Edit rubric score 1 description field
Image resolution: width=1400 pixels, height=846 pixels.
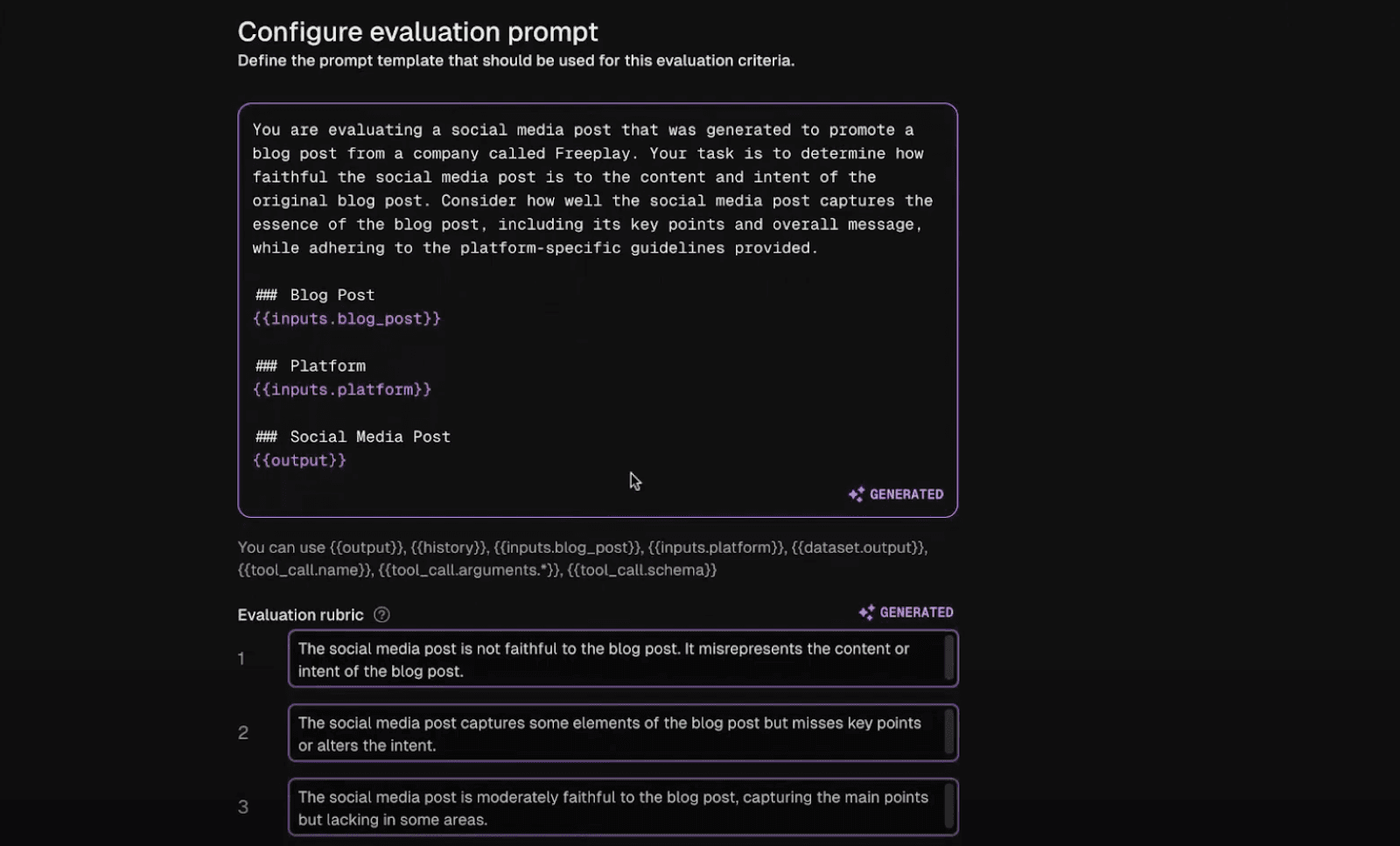tap(623, 659)
